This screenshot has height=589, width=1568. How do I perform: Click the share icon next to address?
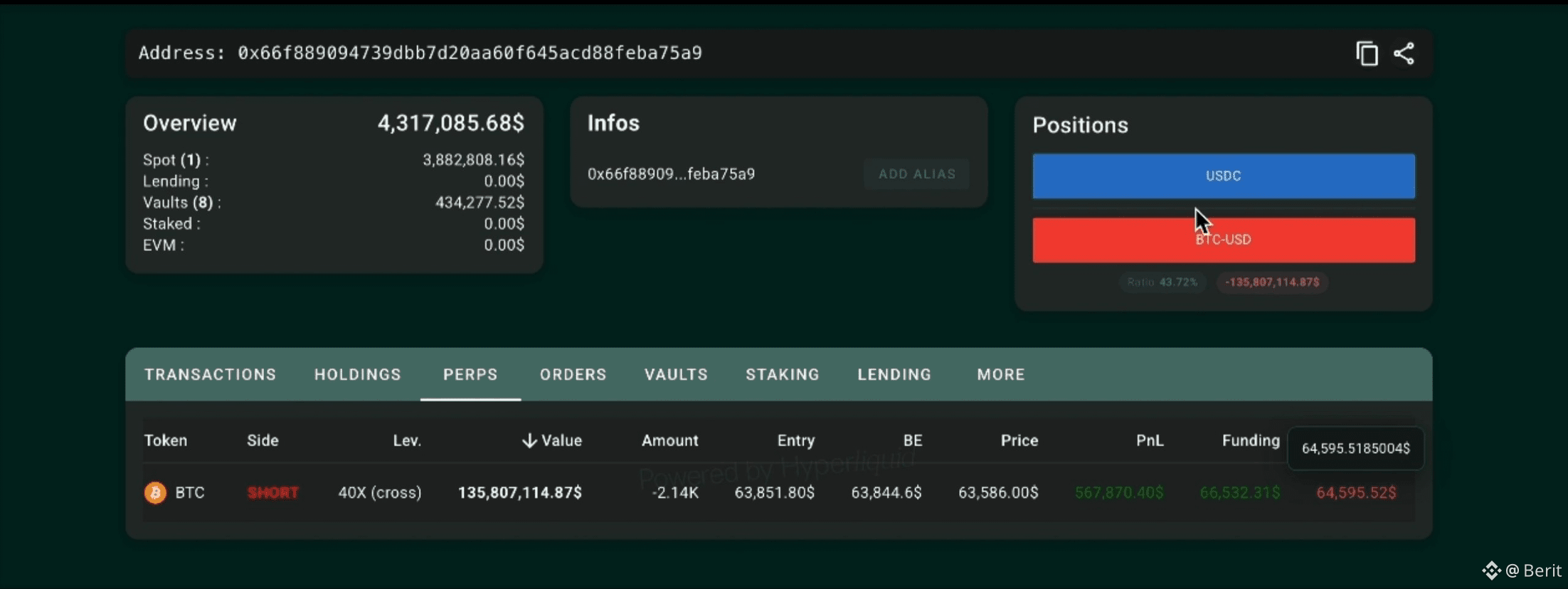coord(1404,53)
